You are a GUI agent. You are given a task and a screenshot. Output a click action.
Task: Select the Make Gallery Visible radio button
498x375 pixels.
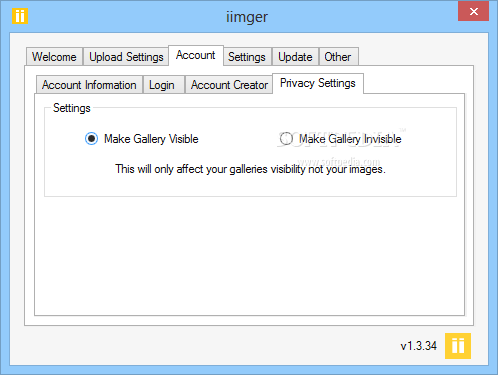(x=91, y=139)
